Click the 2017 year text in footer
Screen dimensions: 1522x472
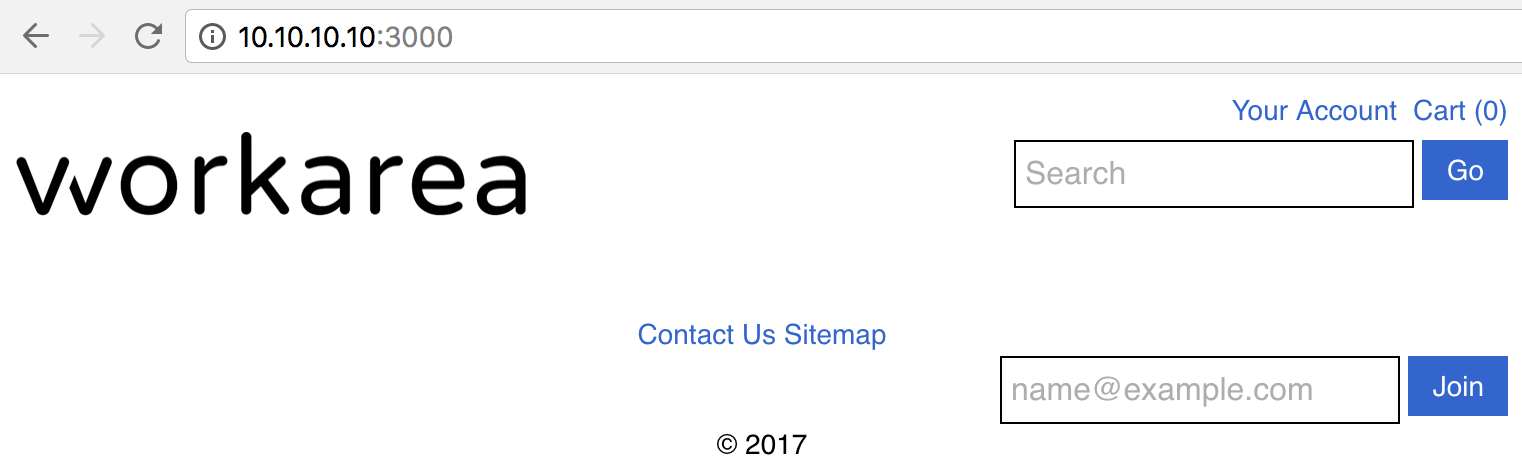(776, 444)
